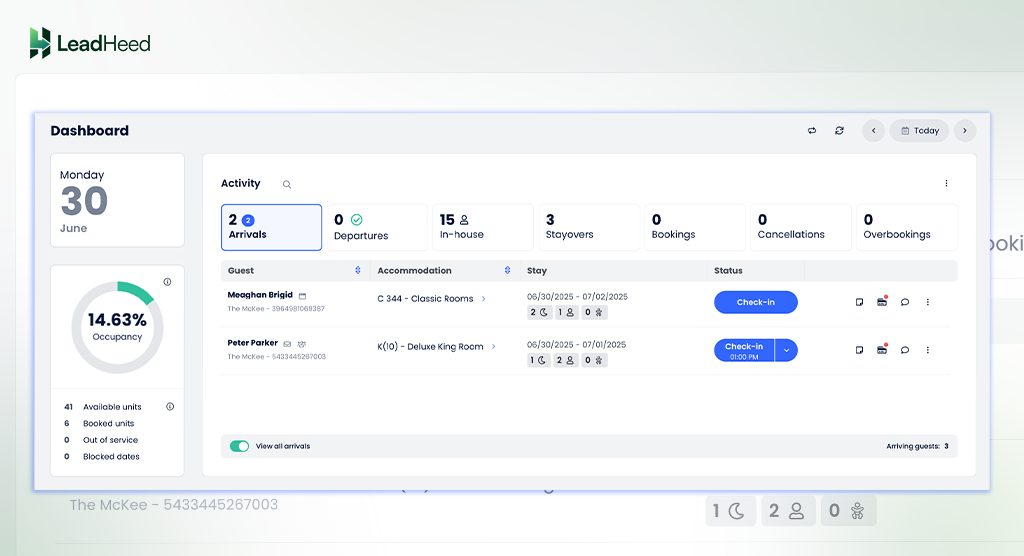Click the card icon beside Meaghan Brigid

click(302, 296)
